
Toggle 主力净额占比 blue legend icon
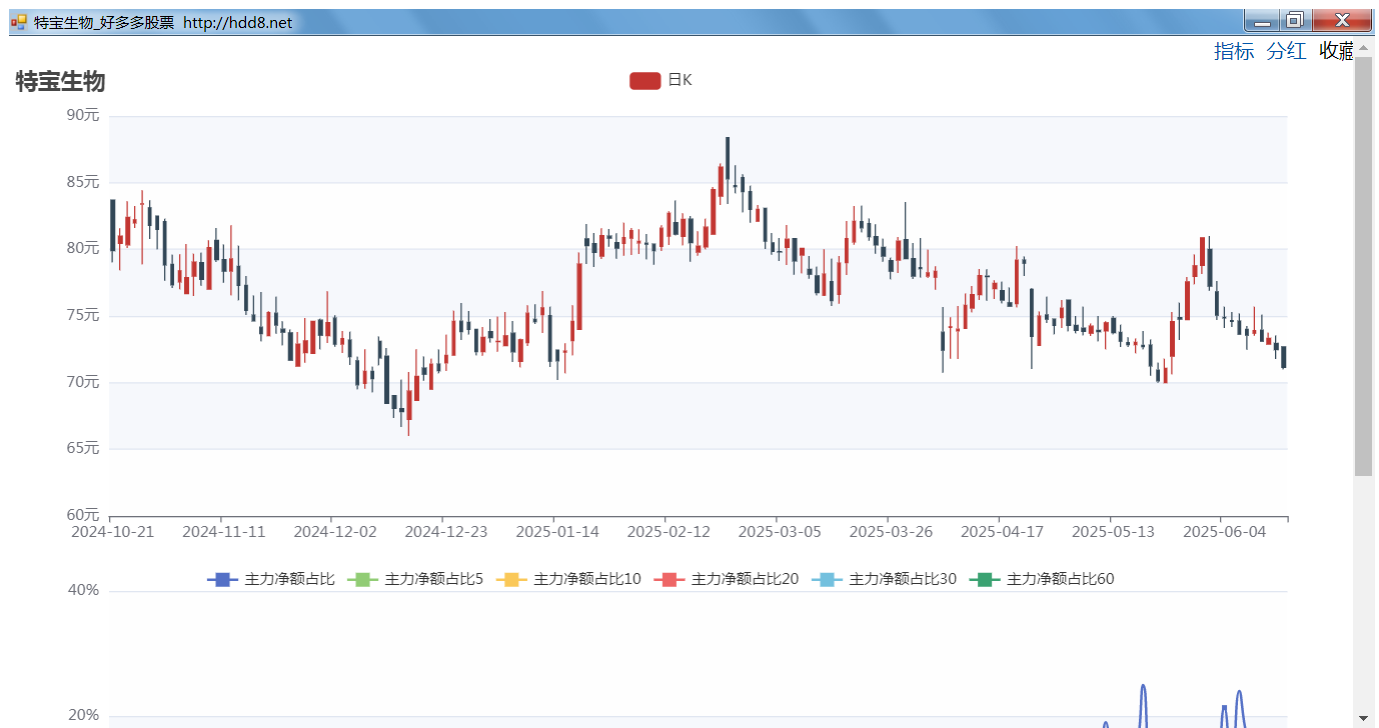pyautogui.click(x=222, y=579)
